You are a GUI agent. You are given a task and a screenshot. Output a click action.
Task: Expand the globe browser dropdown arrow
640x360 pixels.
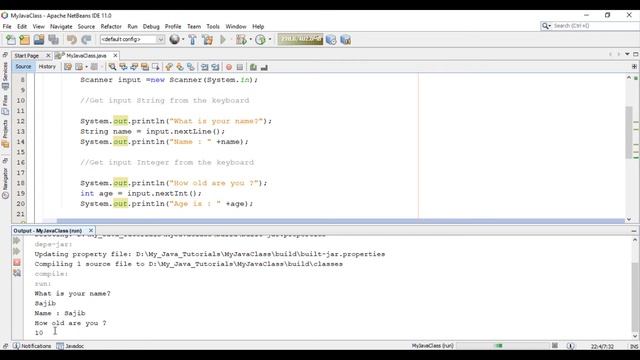click(x=183, y=40)
